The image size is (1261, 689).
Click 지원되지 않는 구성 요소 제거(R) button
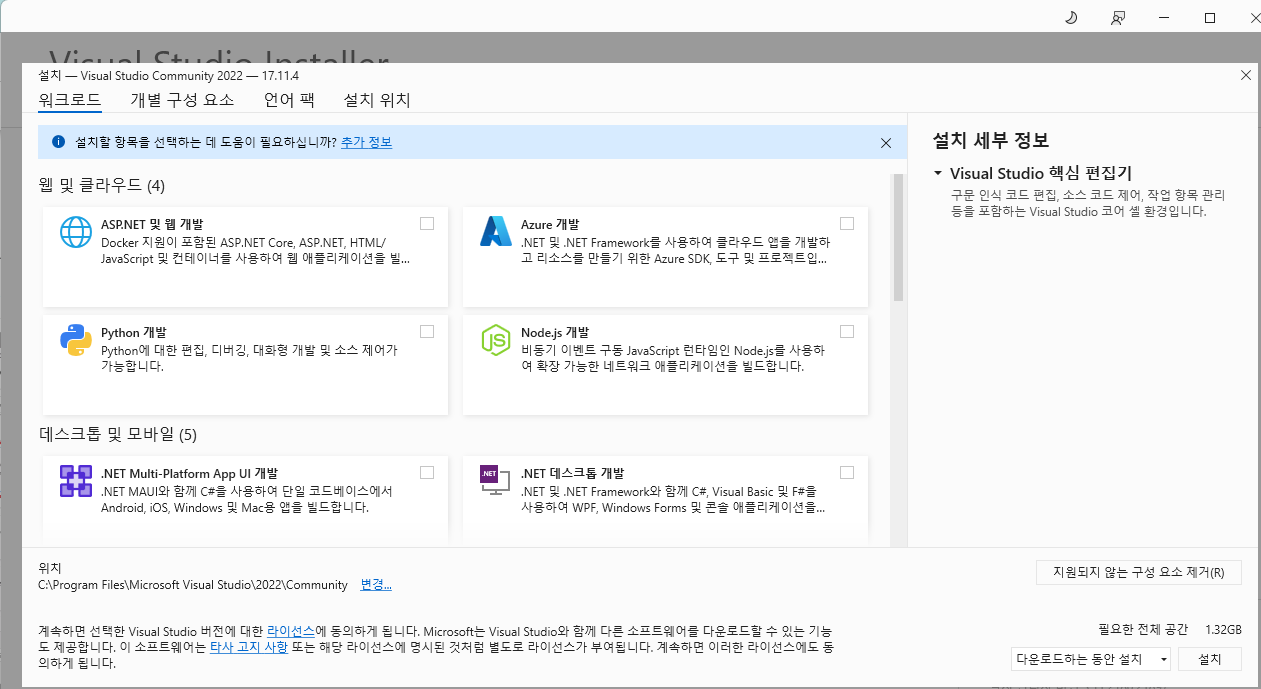click(x=1139, y=573)
